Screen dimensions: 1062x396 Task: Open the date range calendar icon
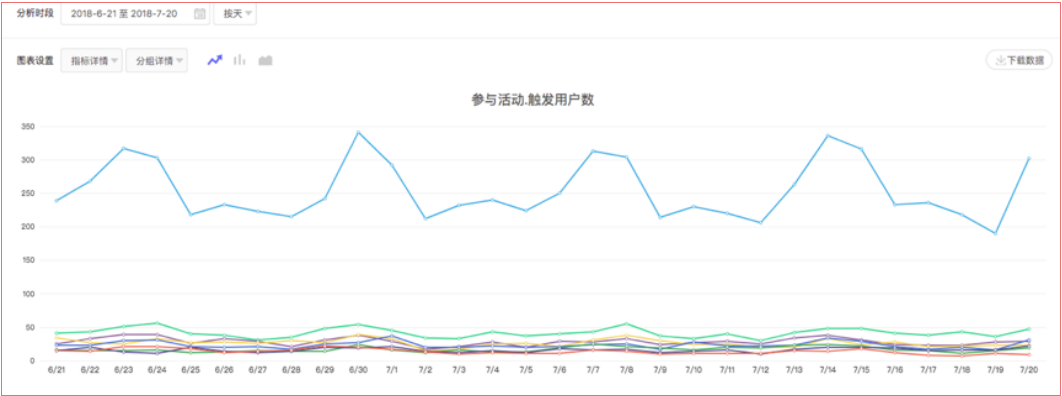tap(200, 14)
